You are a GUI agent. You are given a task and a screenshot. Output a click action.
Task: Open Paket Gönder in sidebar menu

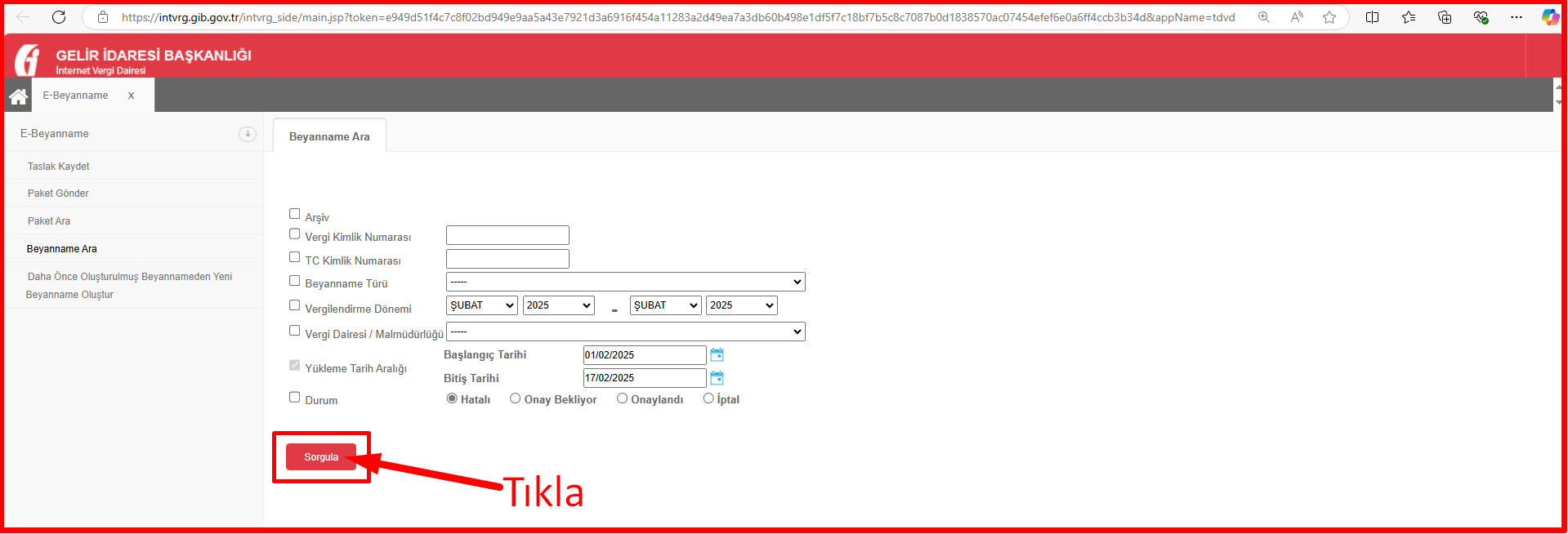point(58,194)
